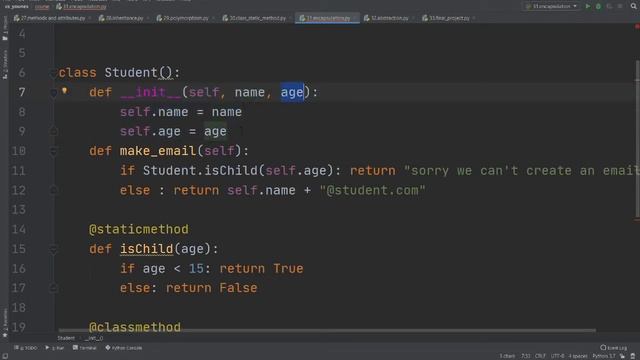This screenshot has width=640, height=360.
Task: Close the 31.encapsulation.py editor tab
Action: [354, 18]
